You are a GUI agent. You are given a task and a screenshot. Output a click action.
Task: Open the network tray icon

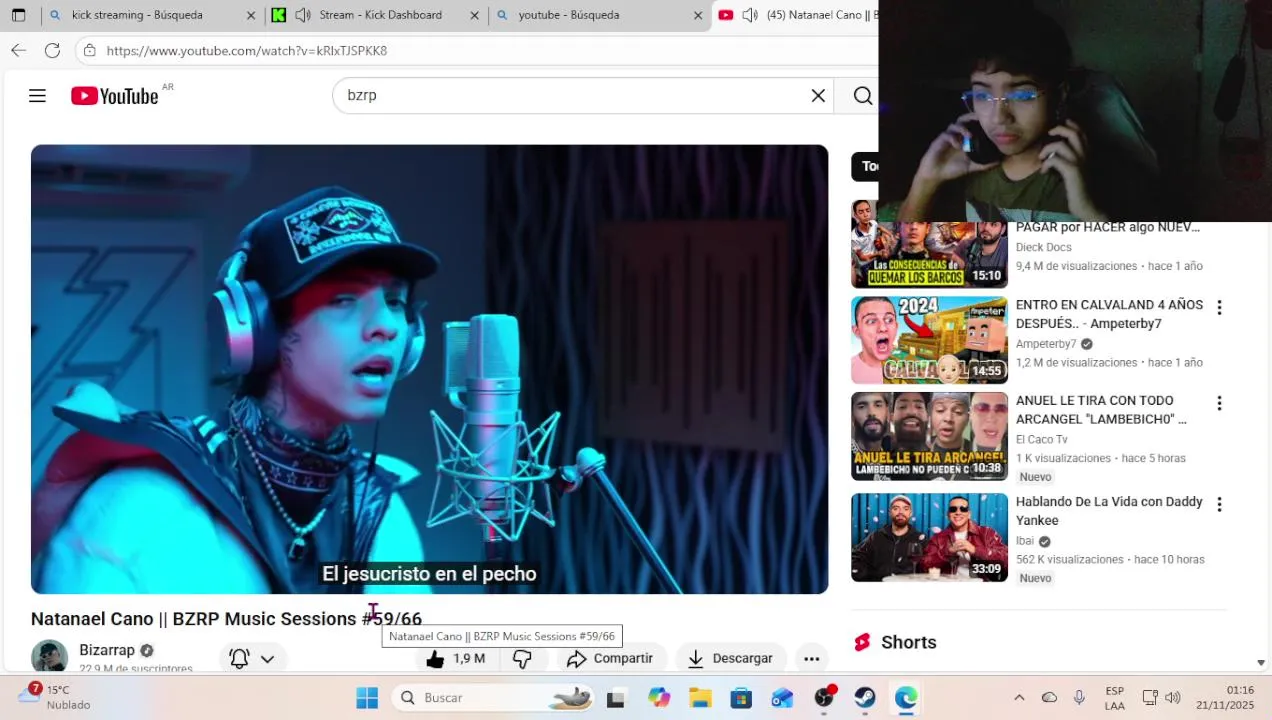tap(1150, 698)
